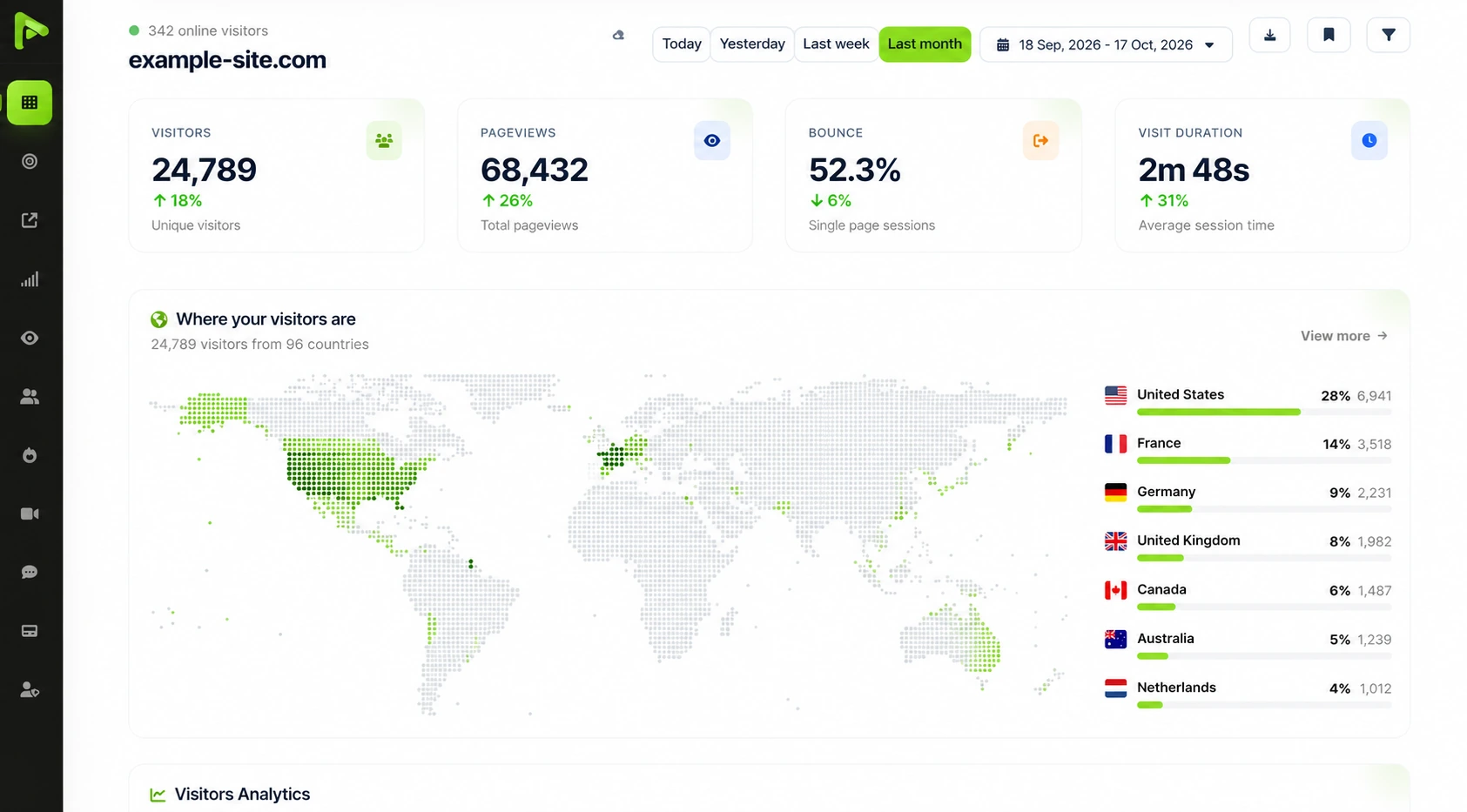Viewport: 1467px width, 812px height.
Task: Click the example-site.com site title
Action: (227, 60)
